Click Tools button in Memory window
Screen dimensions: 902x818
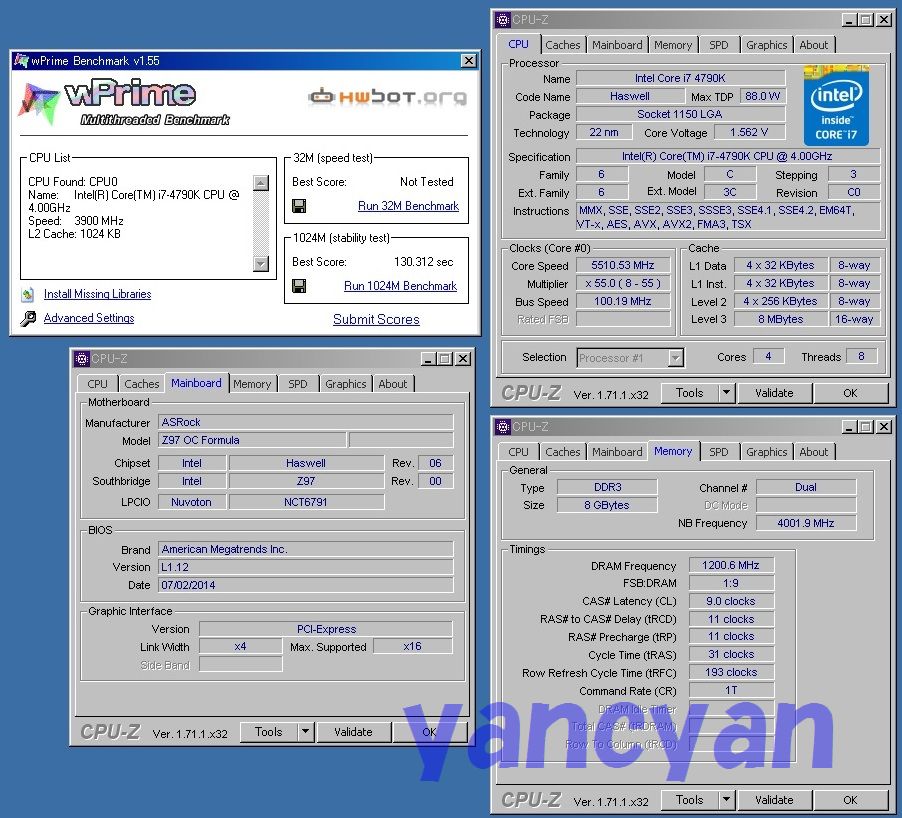(x=690, y=800)
